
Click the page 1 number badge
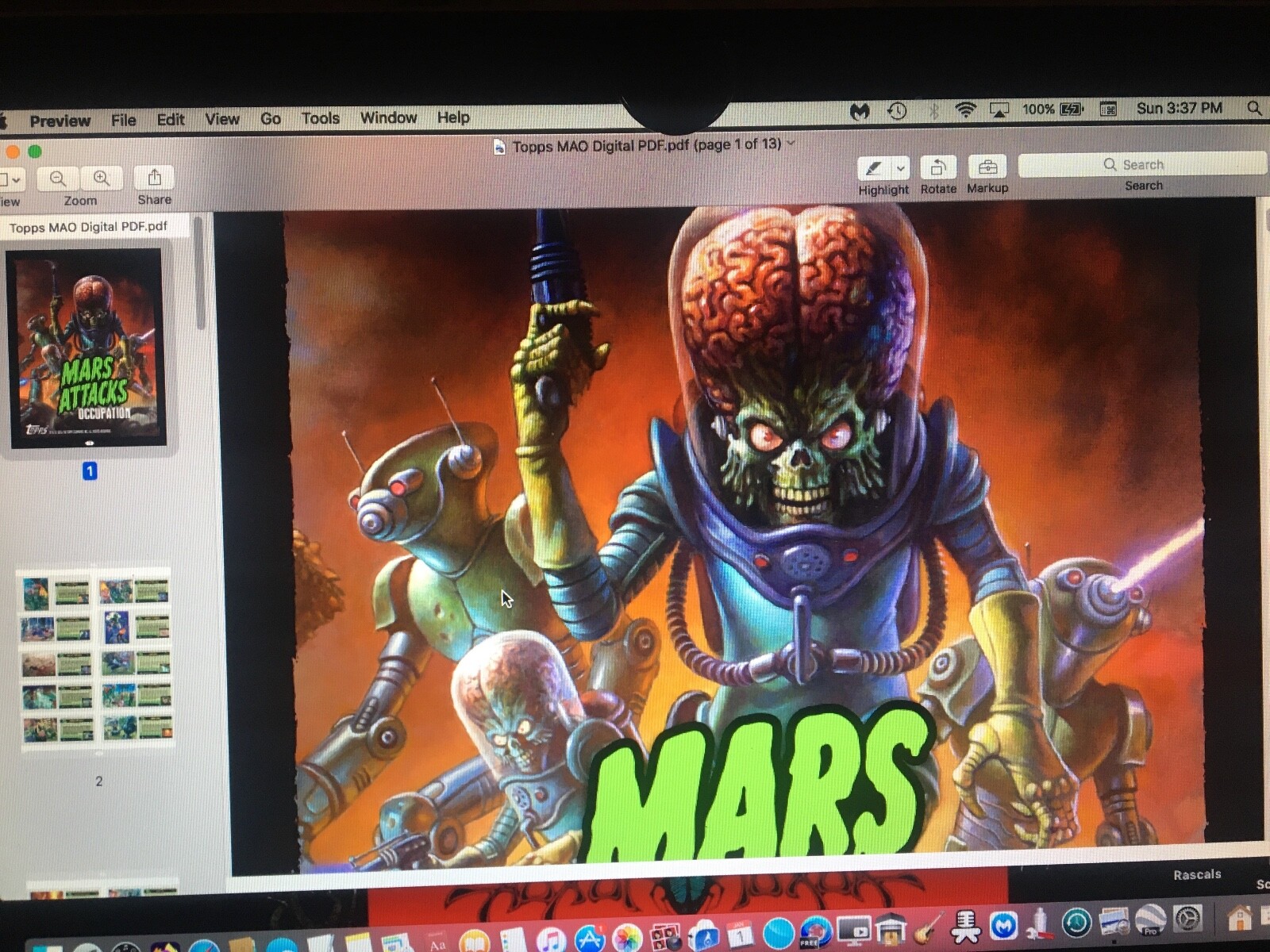[x=90, y=471]
